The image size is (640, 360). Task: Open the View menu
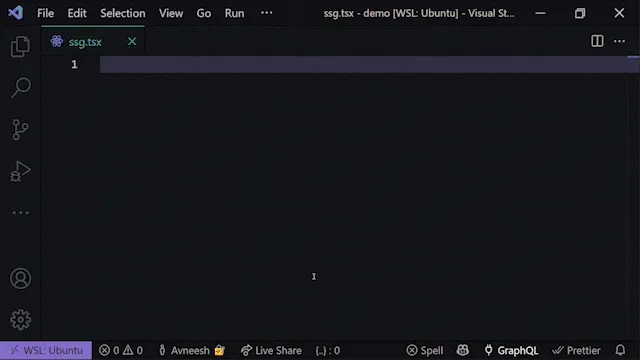tap(171, 13)
